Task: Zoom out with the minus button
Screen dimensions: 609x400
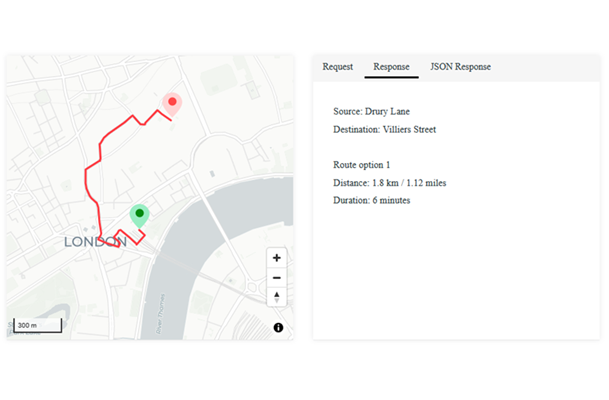Action: click(277, 277)
